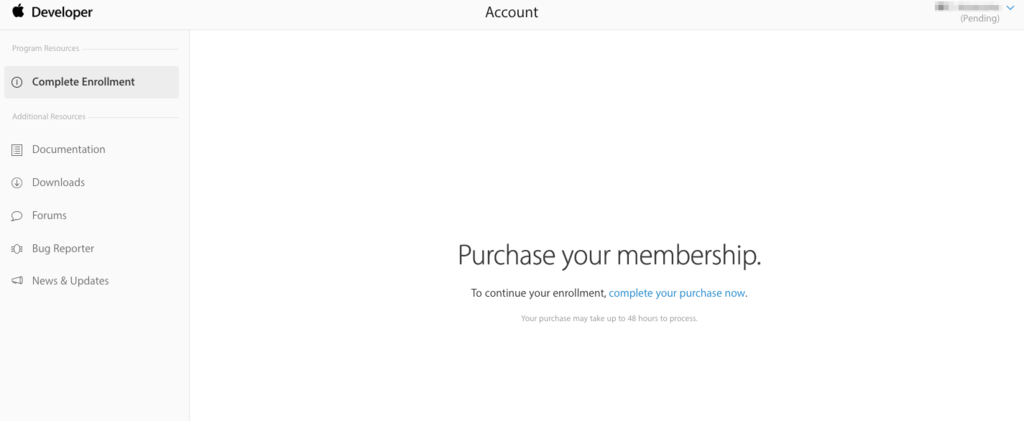Click the (Pending) status text
1024x421 pixels.
pyautogui.click(x=980, y=19)
